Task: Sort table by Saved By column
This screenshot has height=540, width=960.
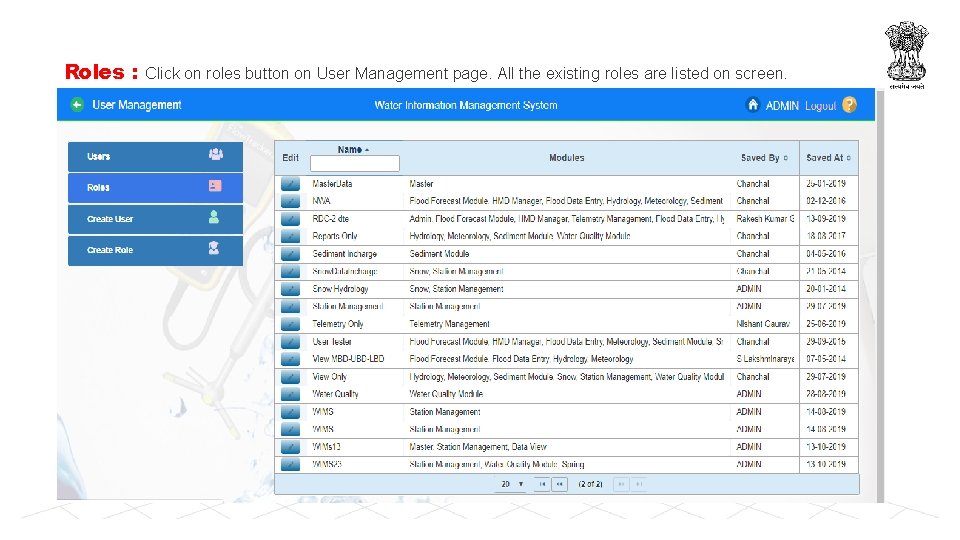Action: click(764, 158)
